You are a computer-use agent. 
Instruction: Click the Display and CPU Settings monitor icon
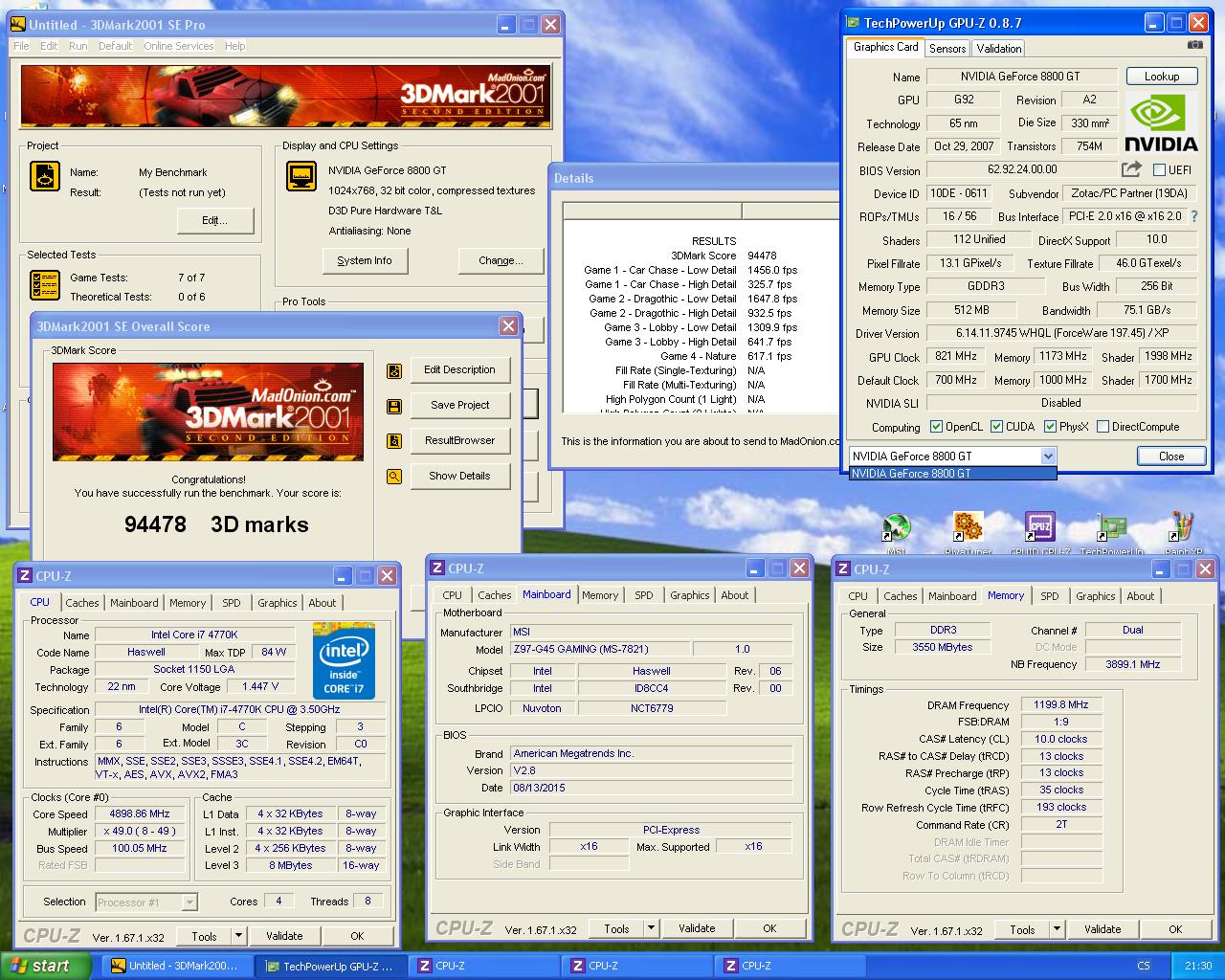301,177
